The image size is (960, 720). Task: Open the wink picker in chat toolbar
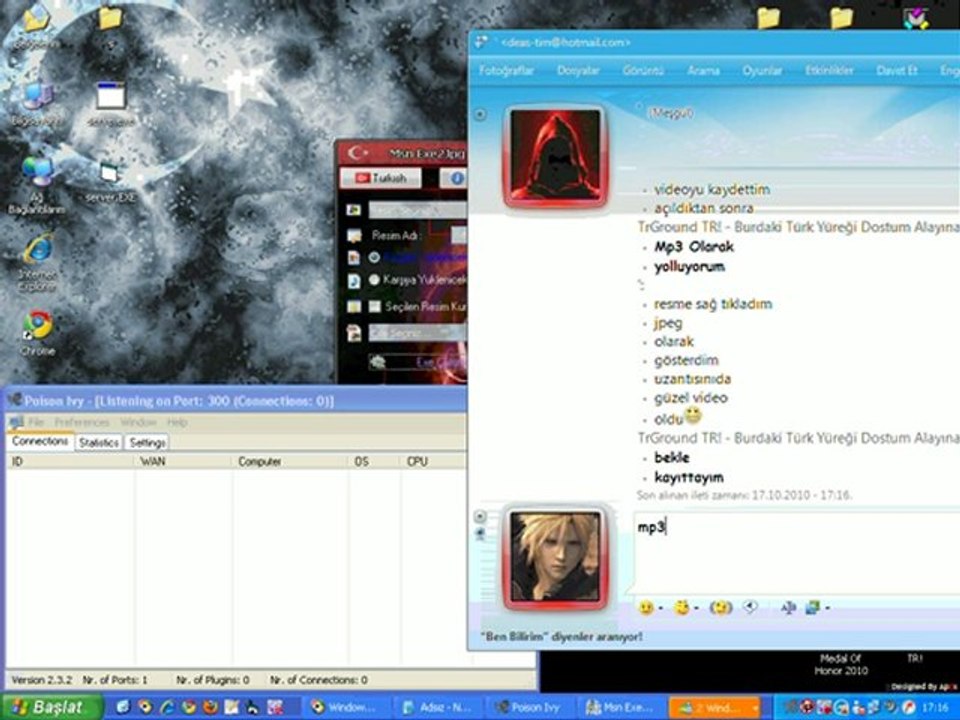pos(683,607)
